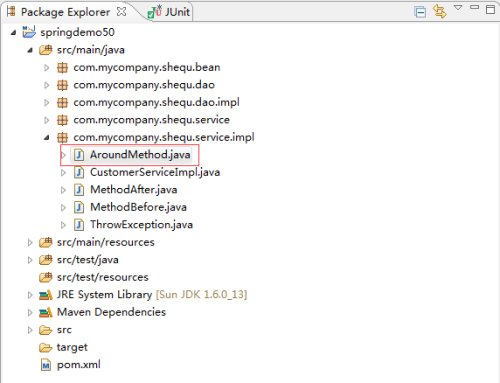Image resolution: width=500 pixels, height=383 pixels.
Task: Click the pom.xml Maven file icon
Action: click(46, 365)
